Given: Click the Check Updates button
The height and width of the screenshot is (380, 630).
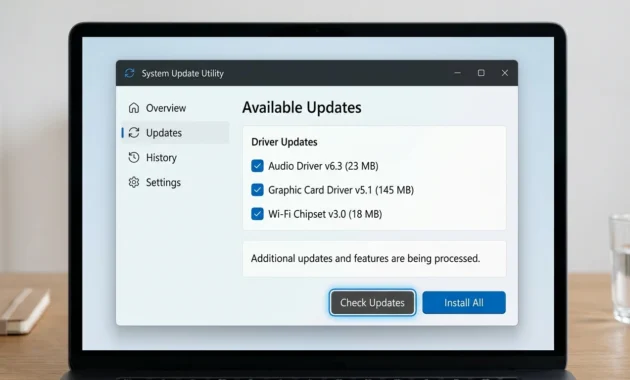Looking at the screenshot, I should pyautogui.click(x=372, y=302).
